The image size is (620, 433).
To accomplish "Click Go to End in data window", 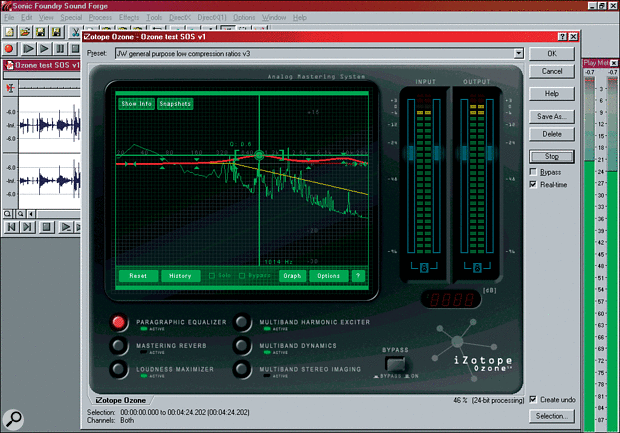I will click(x=27, y=227).
